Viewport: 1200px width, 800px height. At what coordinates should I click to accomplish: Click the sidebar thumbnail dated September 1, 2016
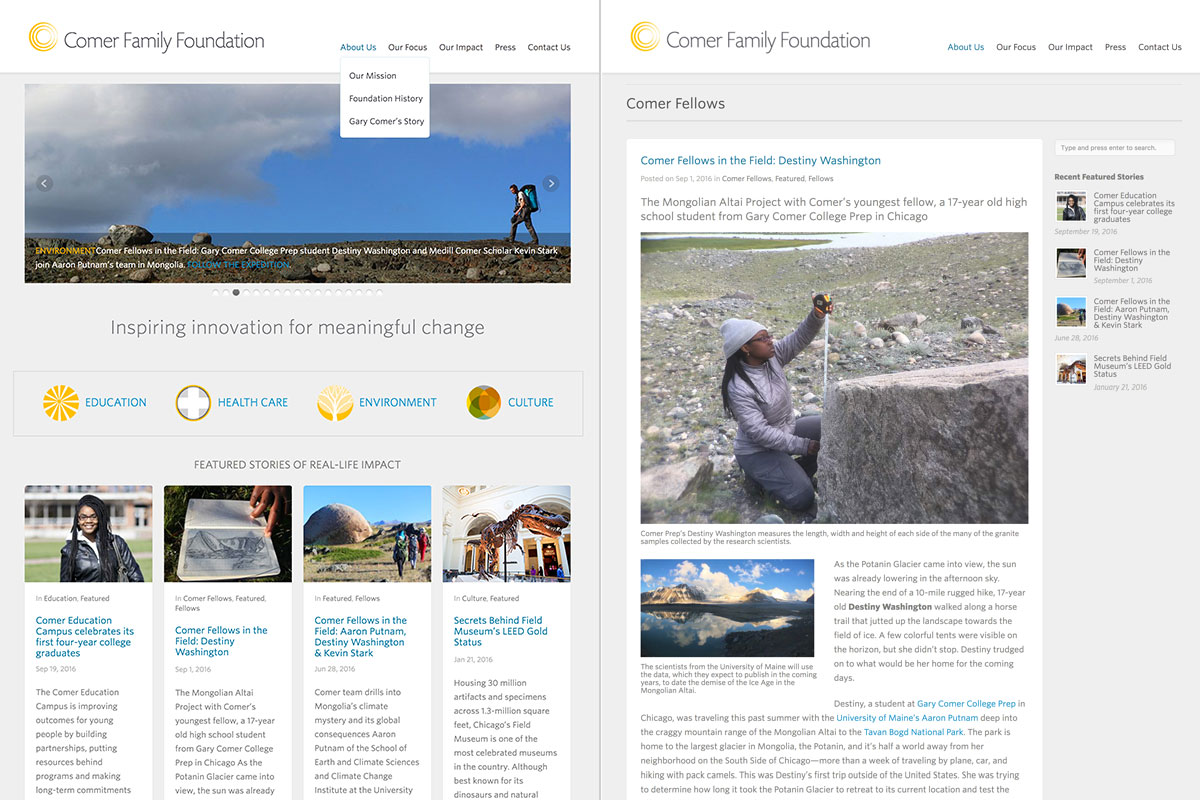click(1071, 263)
